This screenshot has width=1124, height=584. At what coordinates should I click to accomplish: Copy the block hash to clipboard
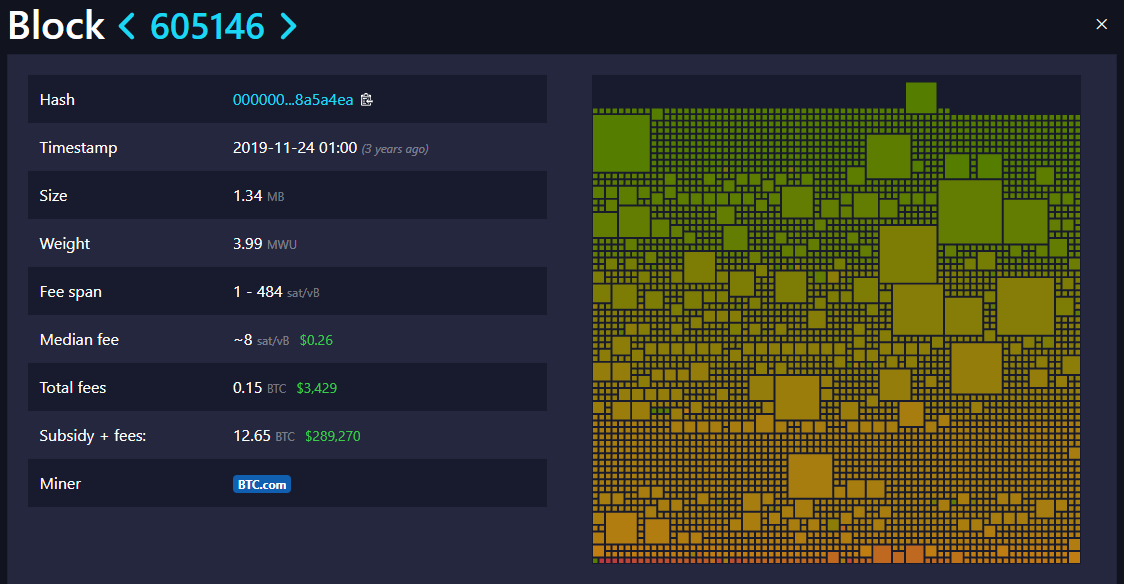[367, 100]
